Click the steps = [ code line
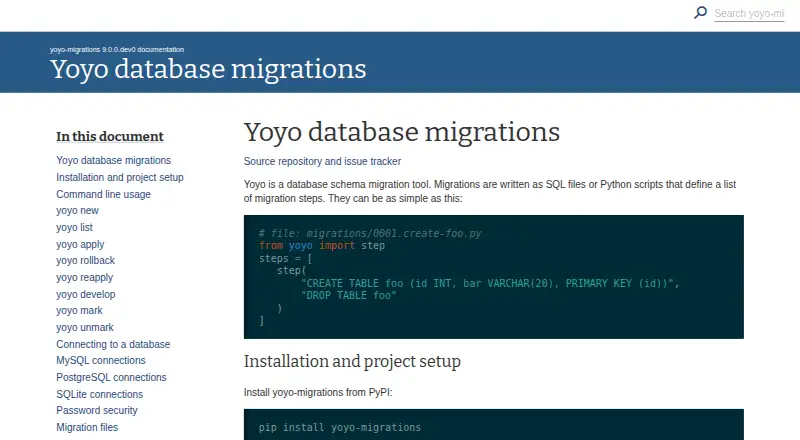Image resolution: width=800 pixels, height=440 pixels. (x=285, y=258)
